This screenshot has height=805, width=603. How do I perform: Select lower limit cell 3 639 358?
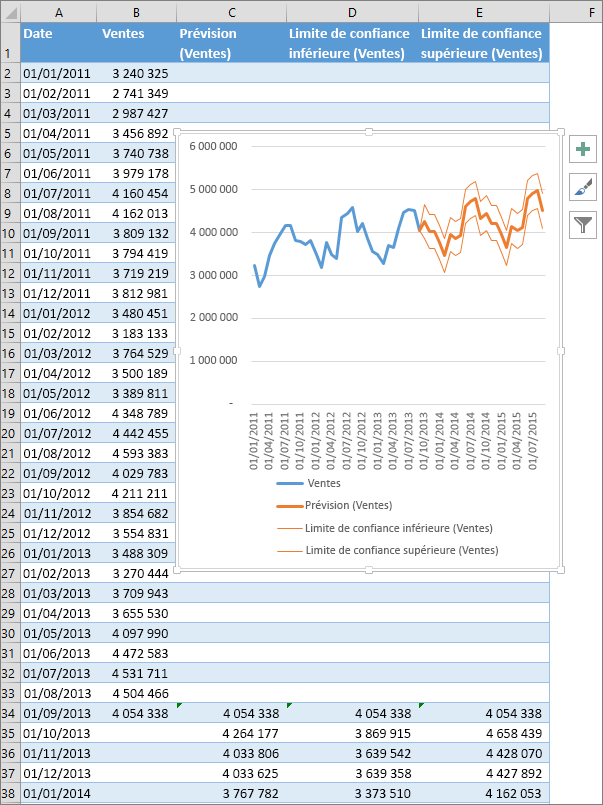tap(353, 773)
